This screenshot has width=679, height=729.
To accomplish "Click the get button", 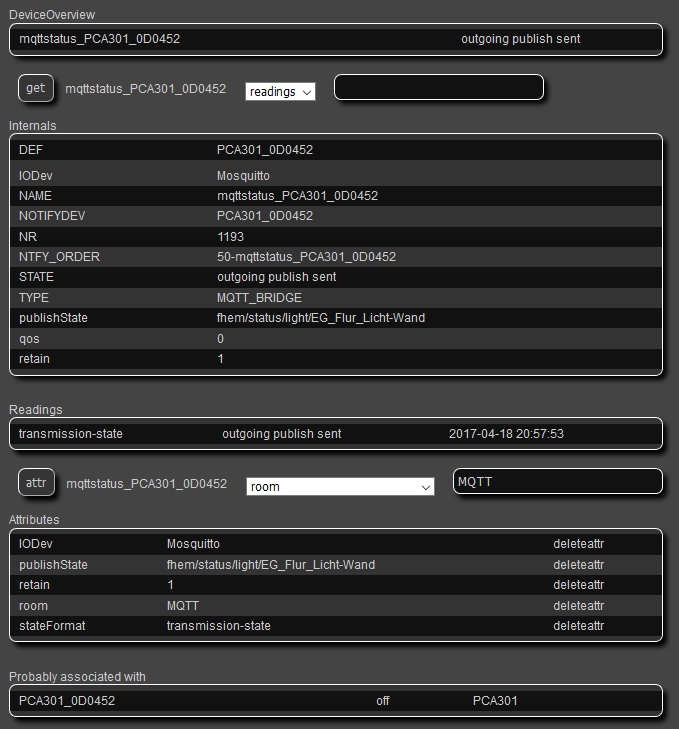I will [35, 88].
